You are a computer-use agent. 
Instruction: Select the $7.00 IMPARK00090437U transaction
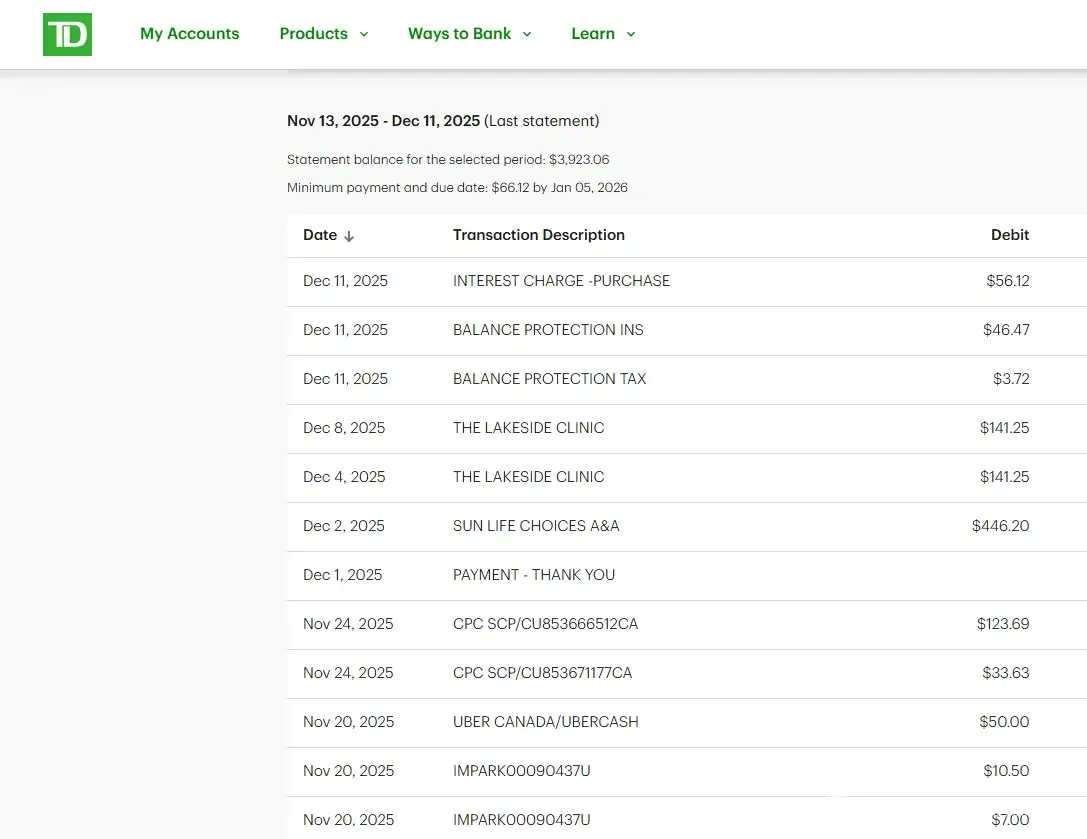tap(521, 820)
